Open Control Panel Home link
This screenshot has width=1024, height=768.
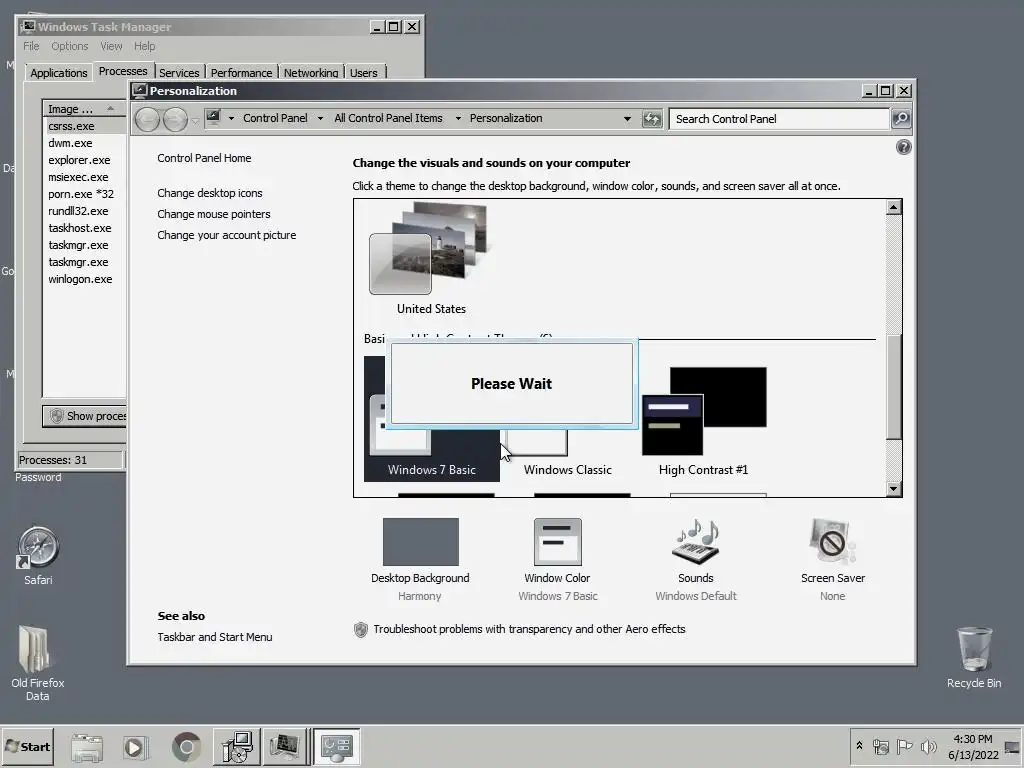coord(204,158)
